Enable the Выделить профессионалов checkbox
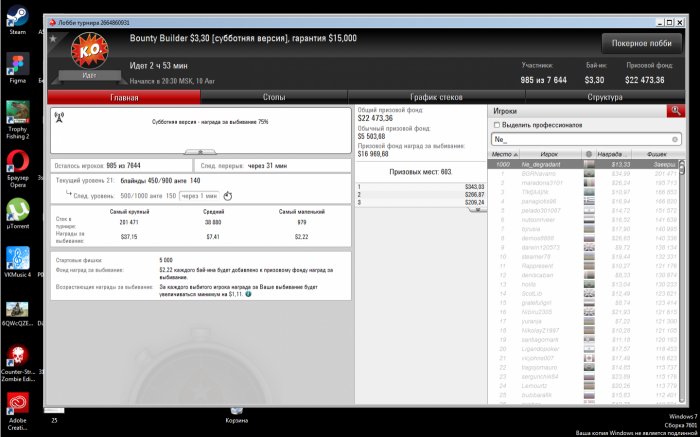Image resolution: width=700 pixels, height=437 pixels. [x=496, y=125]
